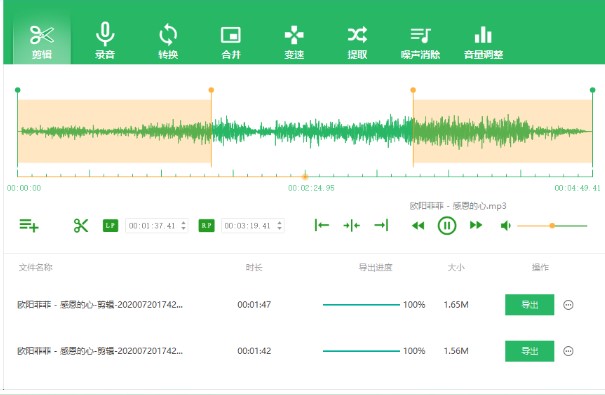
Task: Click the RP right point button
Action: 206,225
